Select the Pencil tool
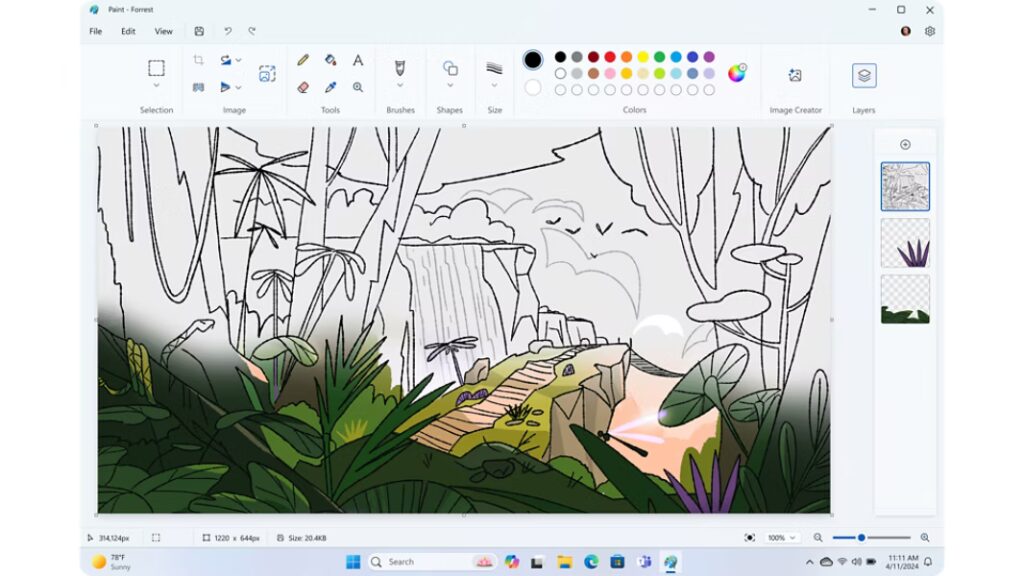The width and height of the screenshot is (1024, 576). [x=302, y=60]
